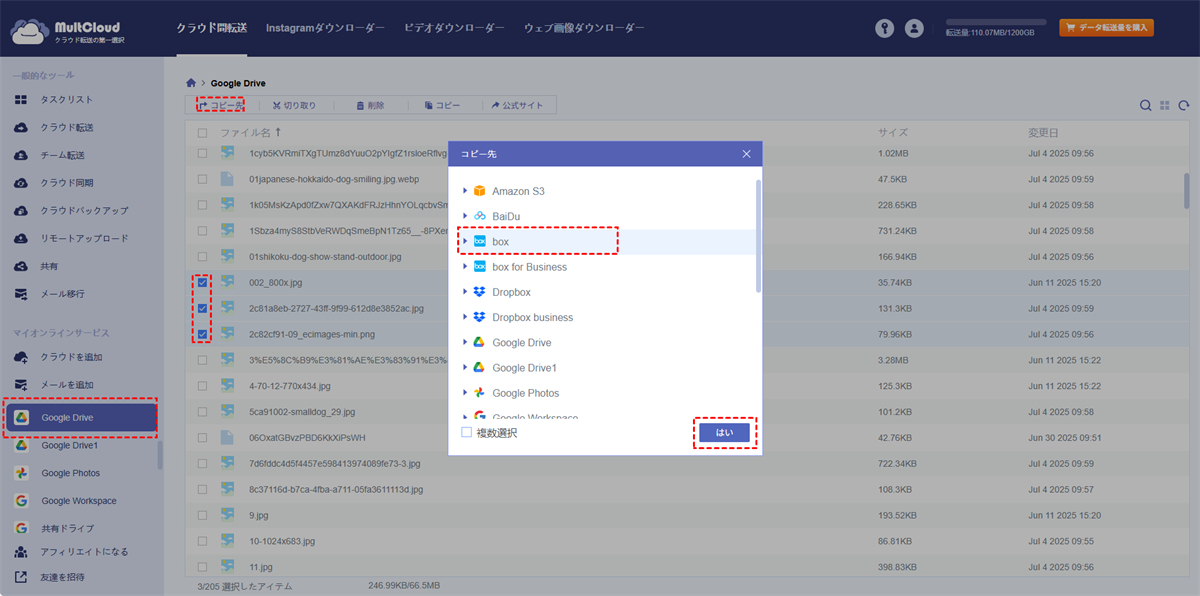Uncheck the 002_800x.jpg file checkbox
This screenshot has height=596, width=1200.
pyautogui.click(x=203, y=283)
